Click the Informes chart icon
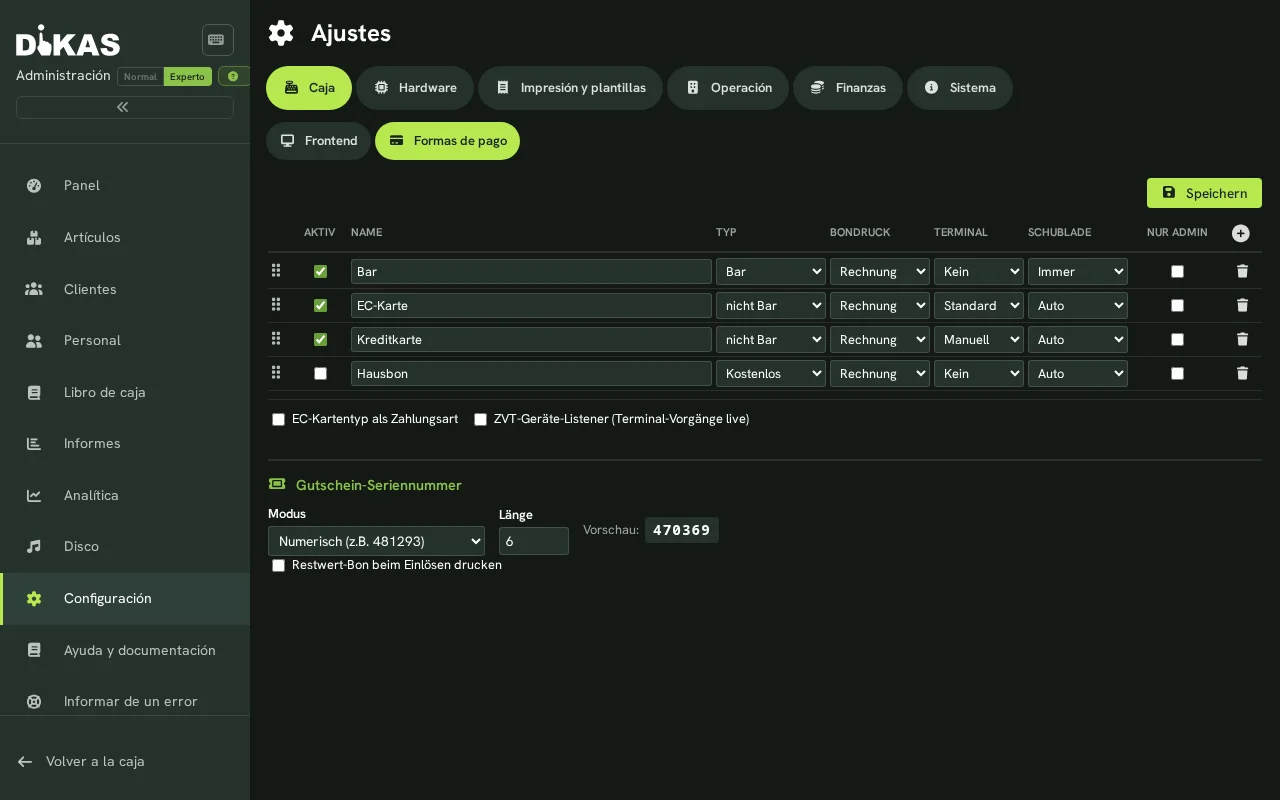The image size is (1280, 800). 34,443
